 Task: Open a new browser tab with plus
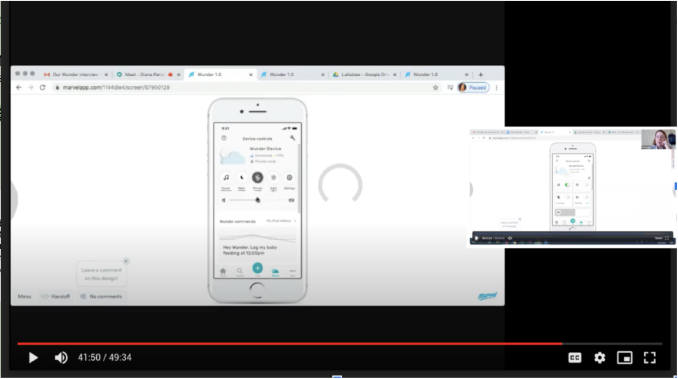point(480,74)
